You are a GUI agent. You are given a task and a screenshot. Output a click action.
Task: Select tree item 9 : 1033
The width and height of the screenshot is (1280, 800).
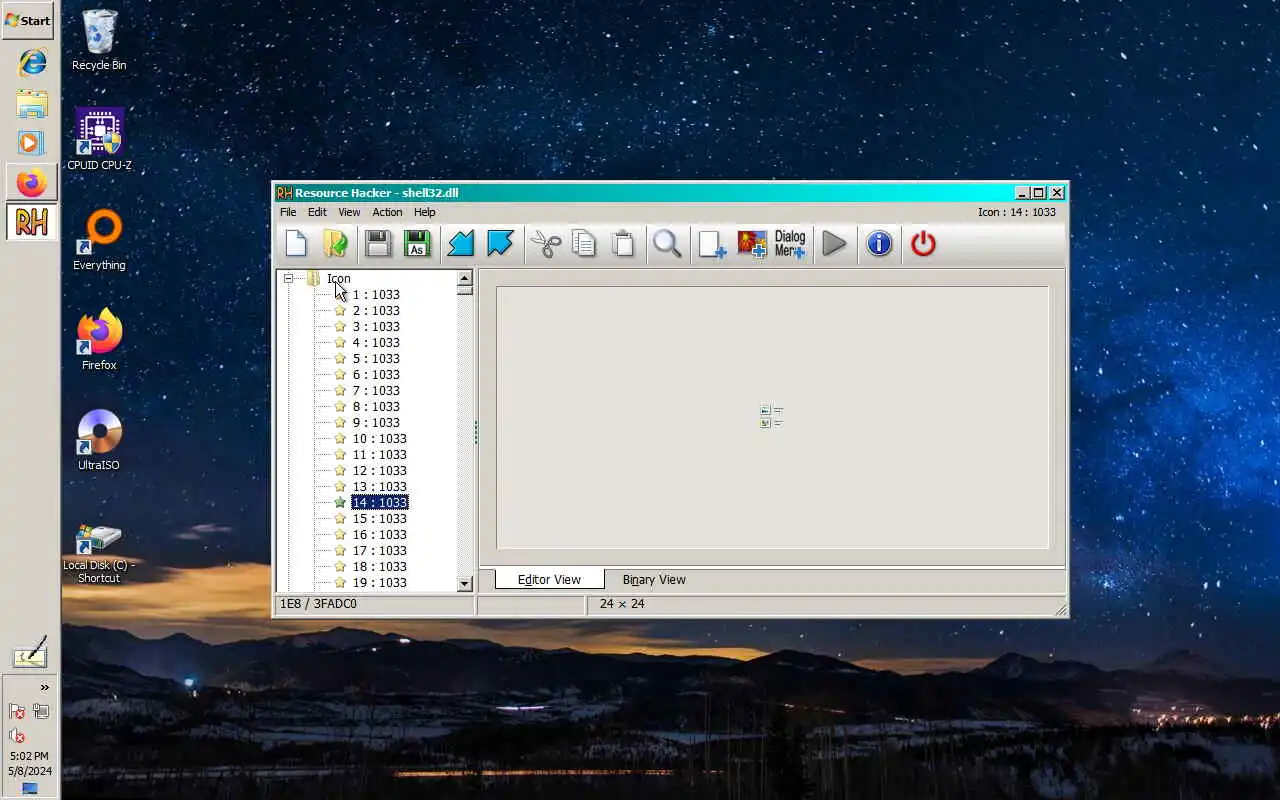(375, 423)
